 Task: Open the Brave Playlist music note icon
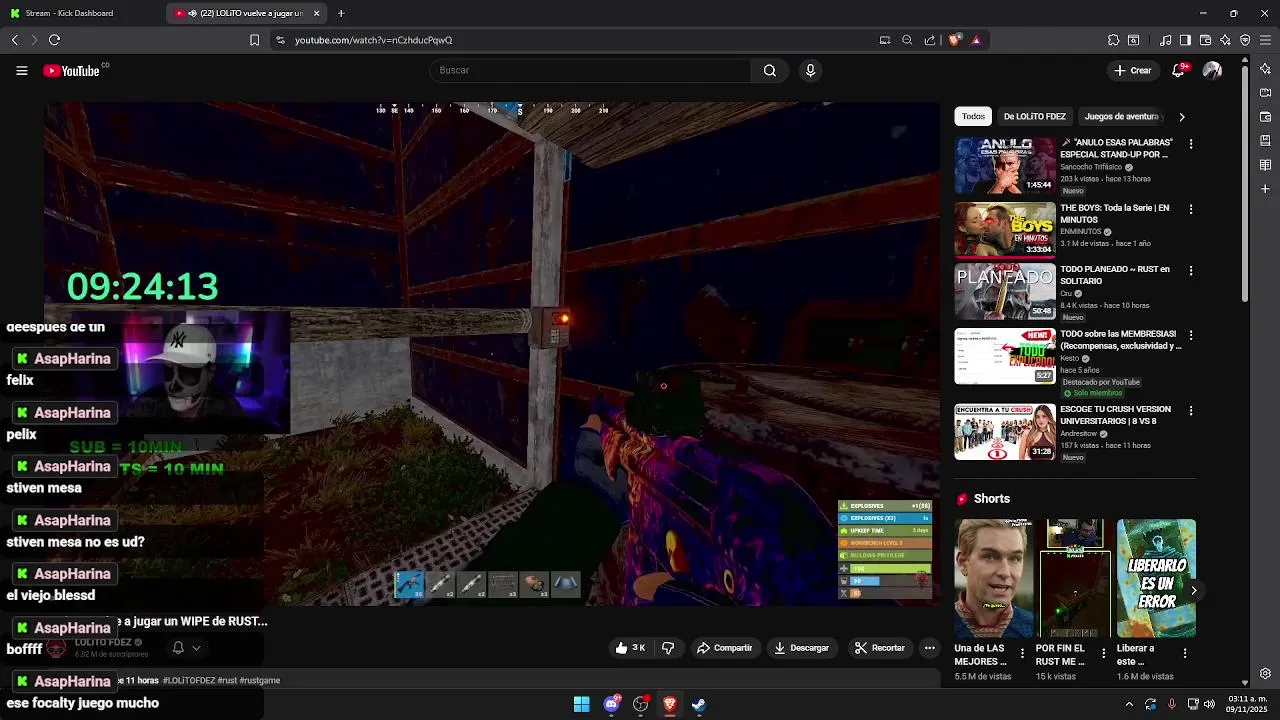(x=1165, y=40)
